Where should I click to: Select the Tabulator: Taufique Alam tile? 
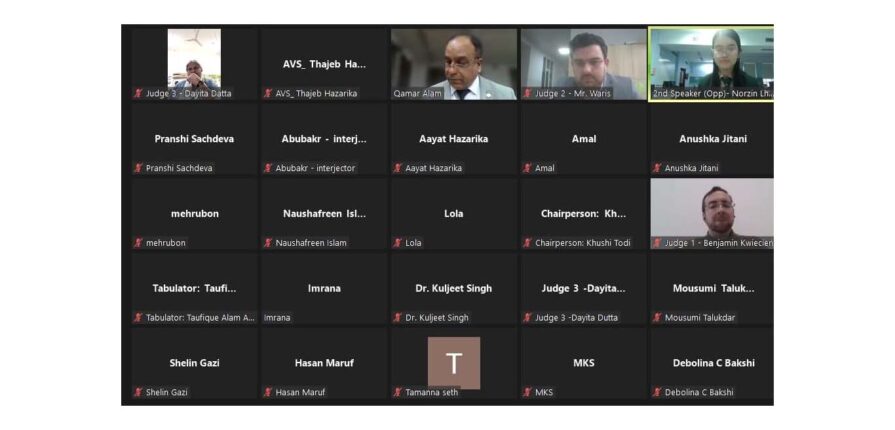194,288
